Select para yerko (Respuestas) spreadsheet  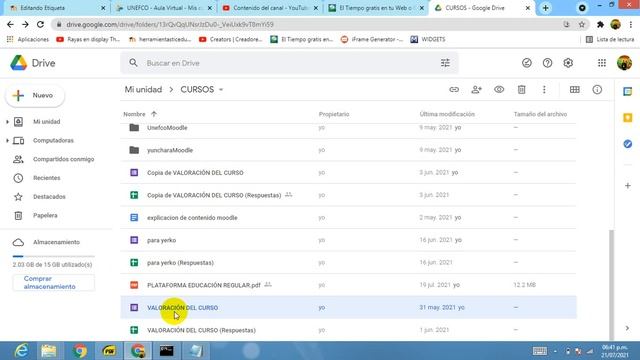click(348, 262)
